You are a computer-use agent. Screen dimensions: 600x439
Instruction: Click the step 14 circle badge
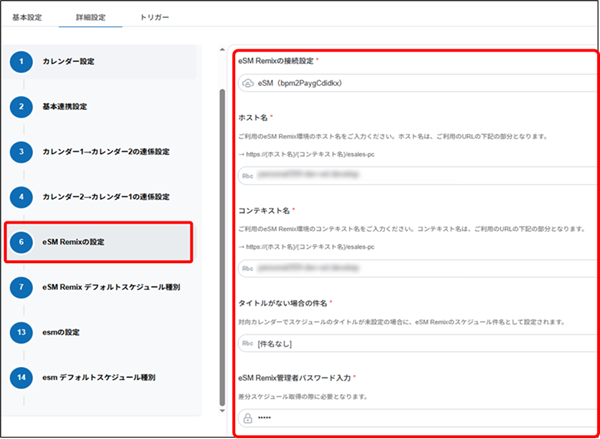pyautogui.click(x=20, y=378)
